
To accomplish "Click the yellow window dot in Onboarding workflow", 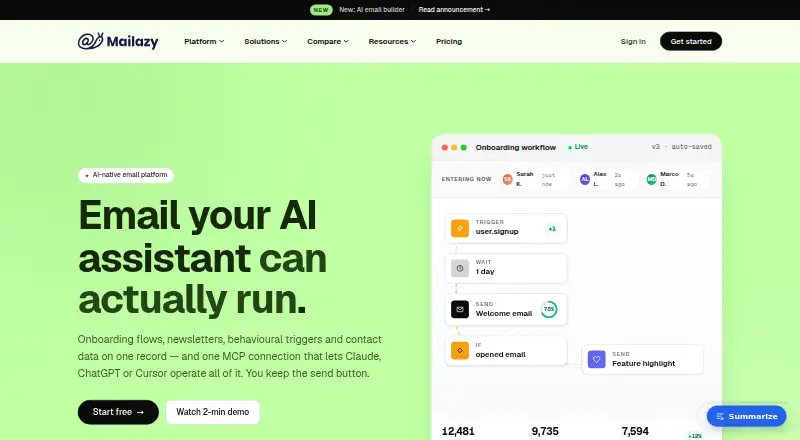I will click(454, 148).
